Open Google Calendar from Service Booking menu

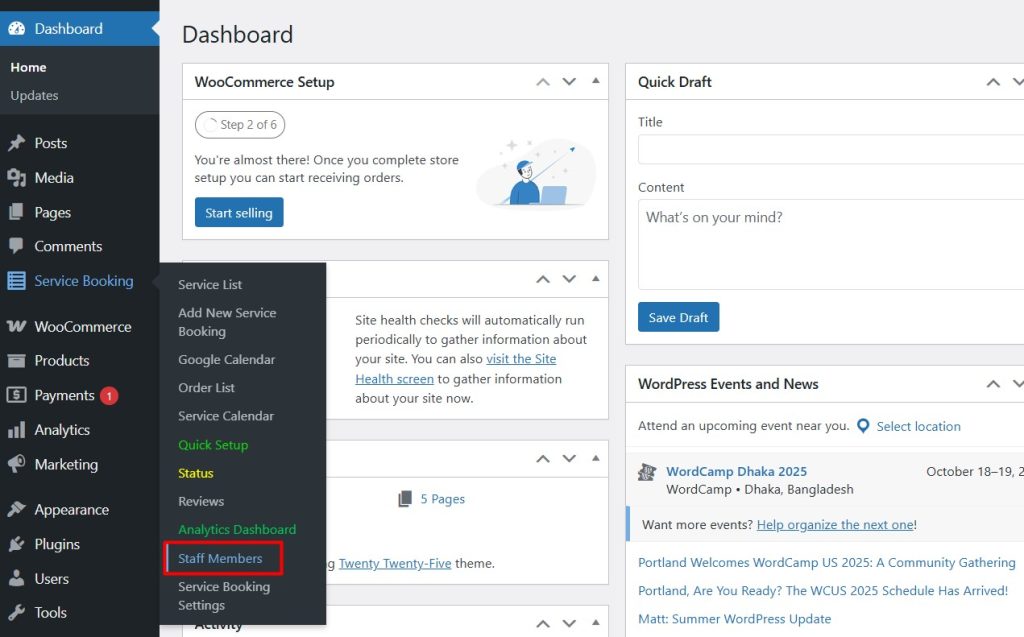(226, 360)
